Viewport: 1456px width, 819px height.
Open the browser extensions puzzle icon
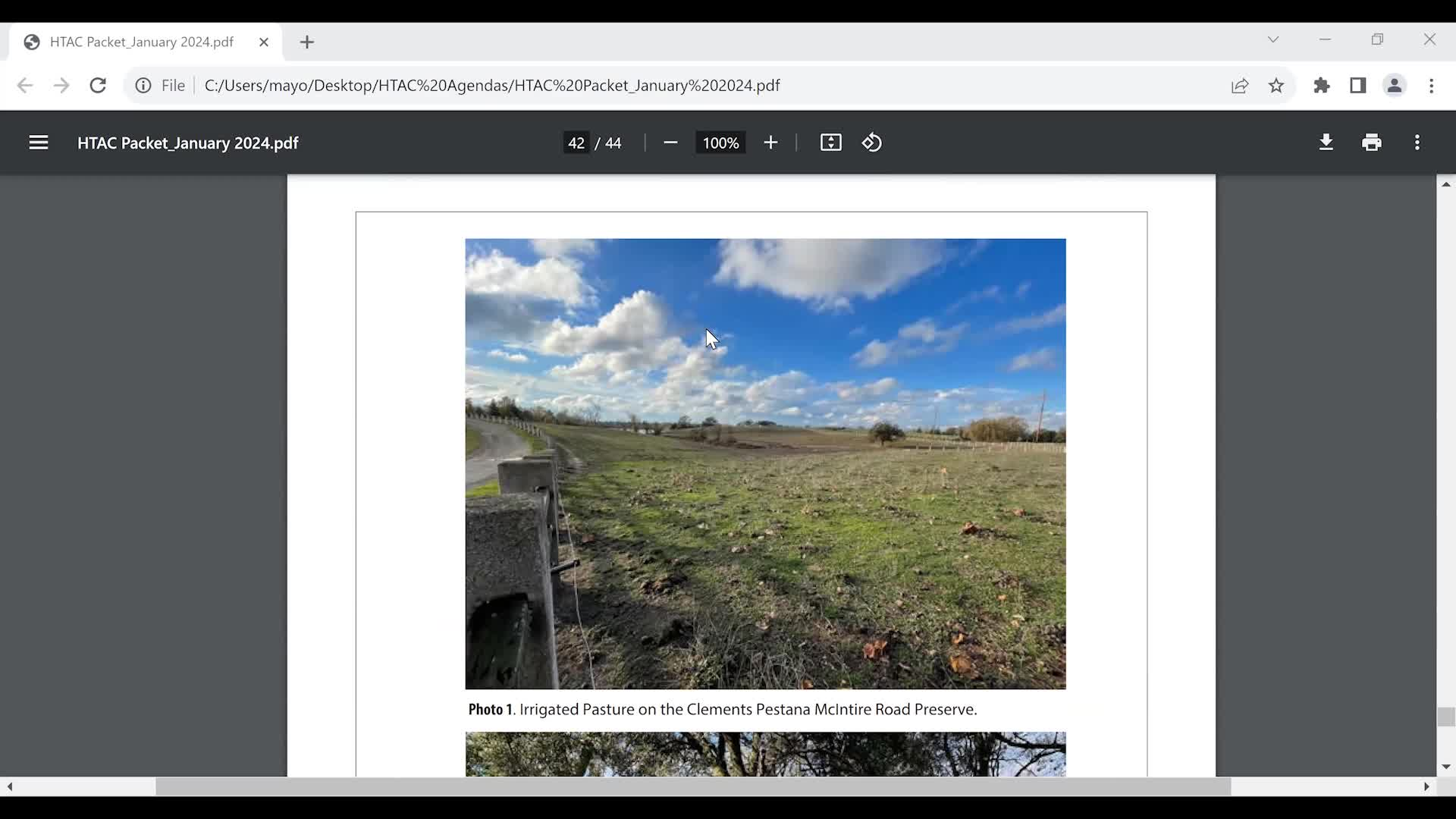coord(1323,86)
